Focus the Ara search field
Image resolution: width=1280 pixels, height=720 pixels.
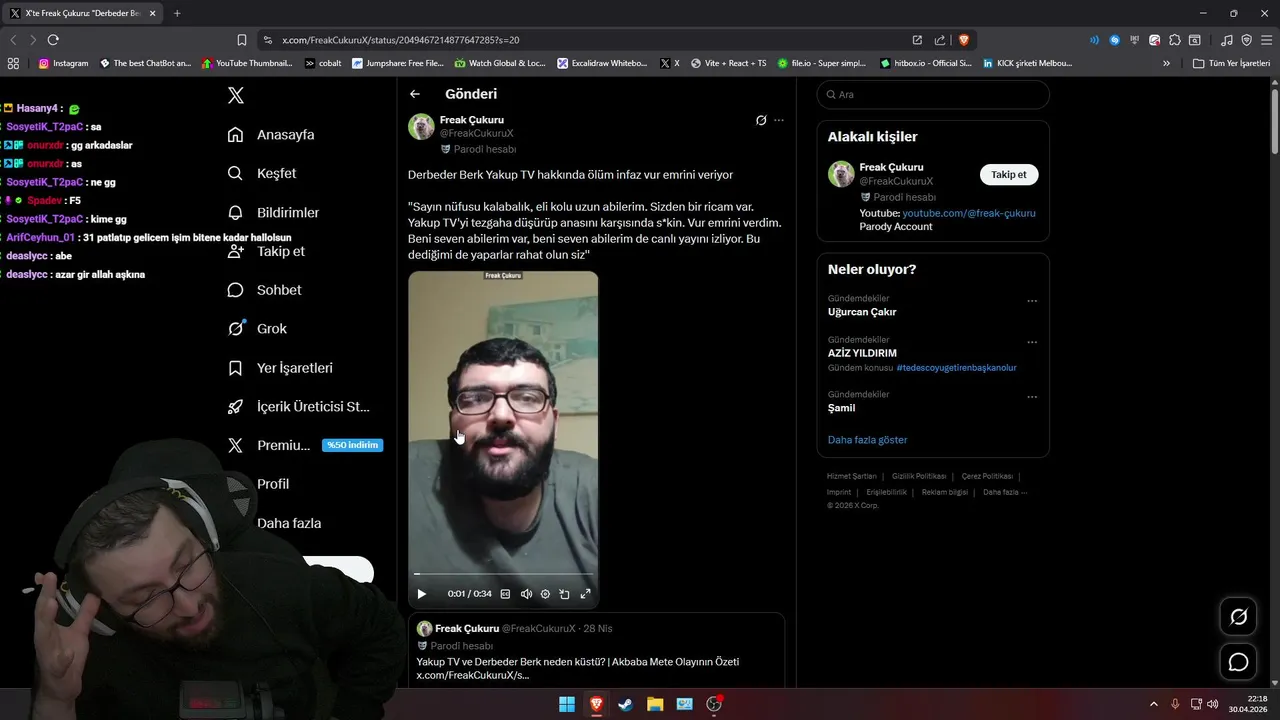[933, 94]
